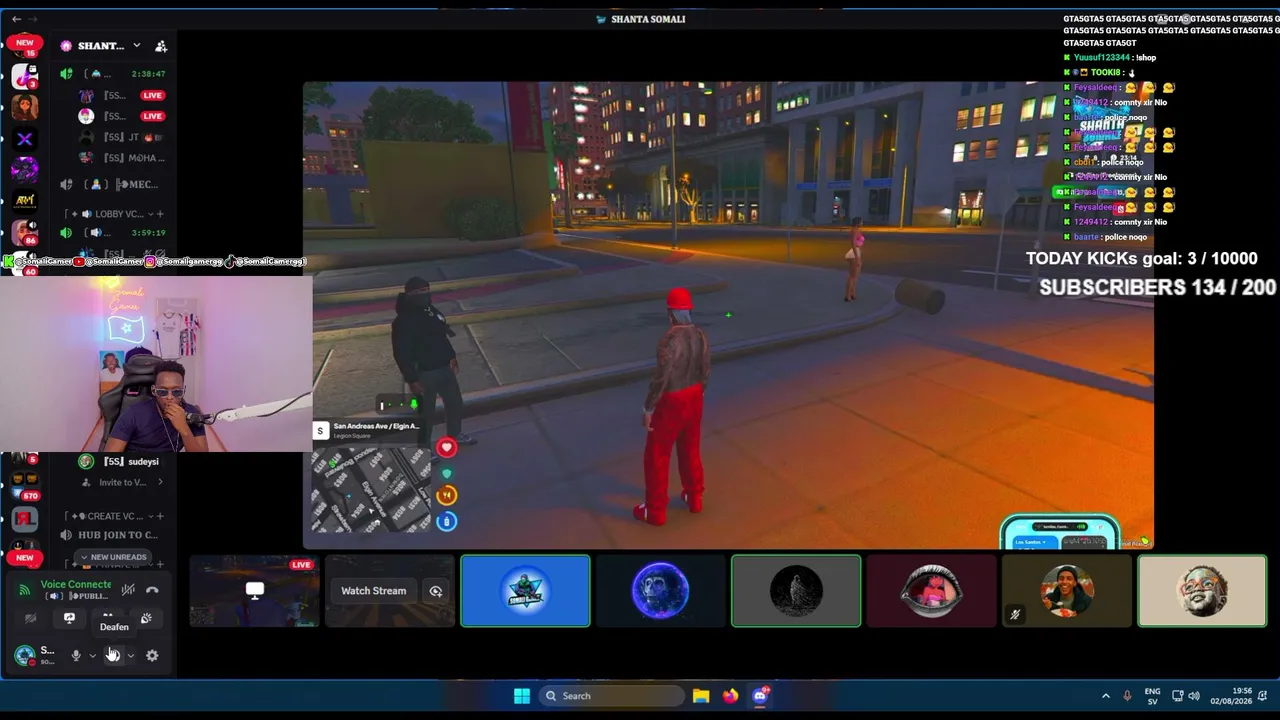Viewport: 1280px width, 720px height.
Task: Open voice channel with 3:59:19 timer
Action: point(112,233)
